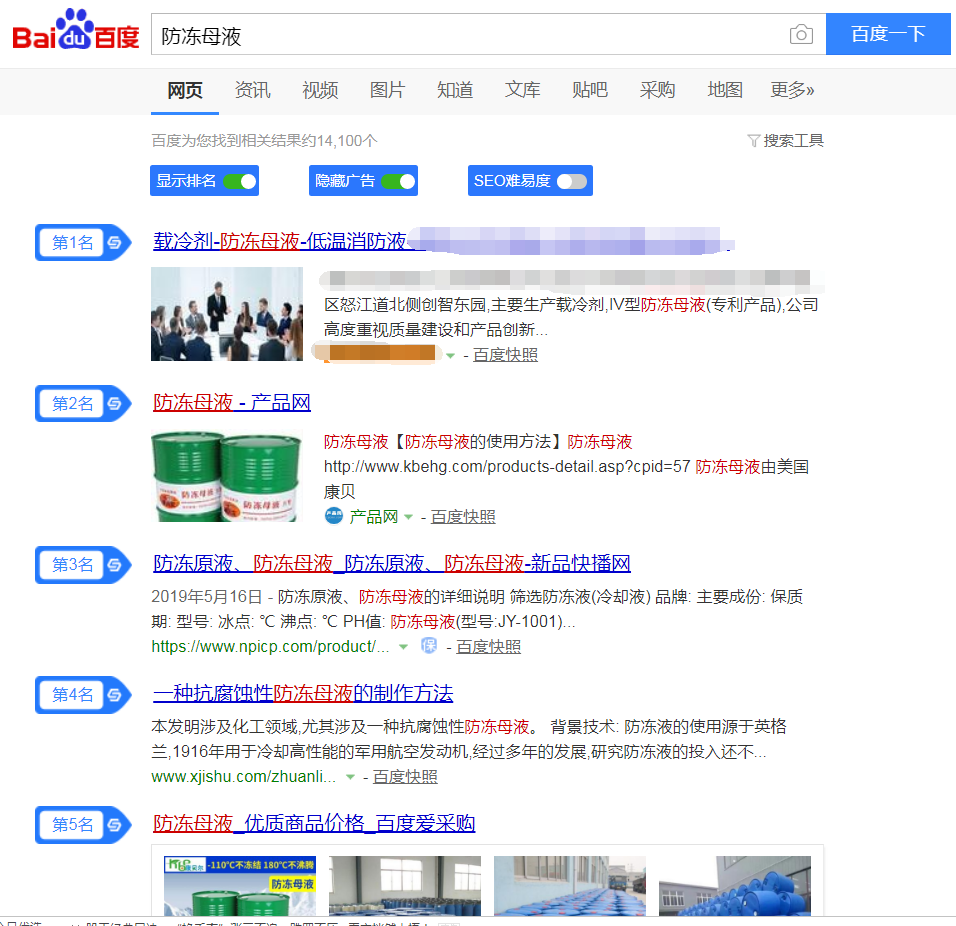Open the 贴吧 tab
The image size is (956, 926).
590,90
